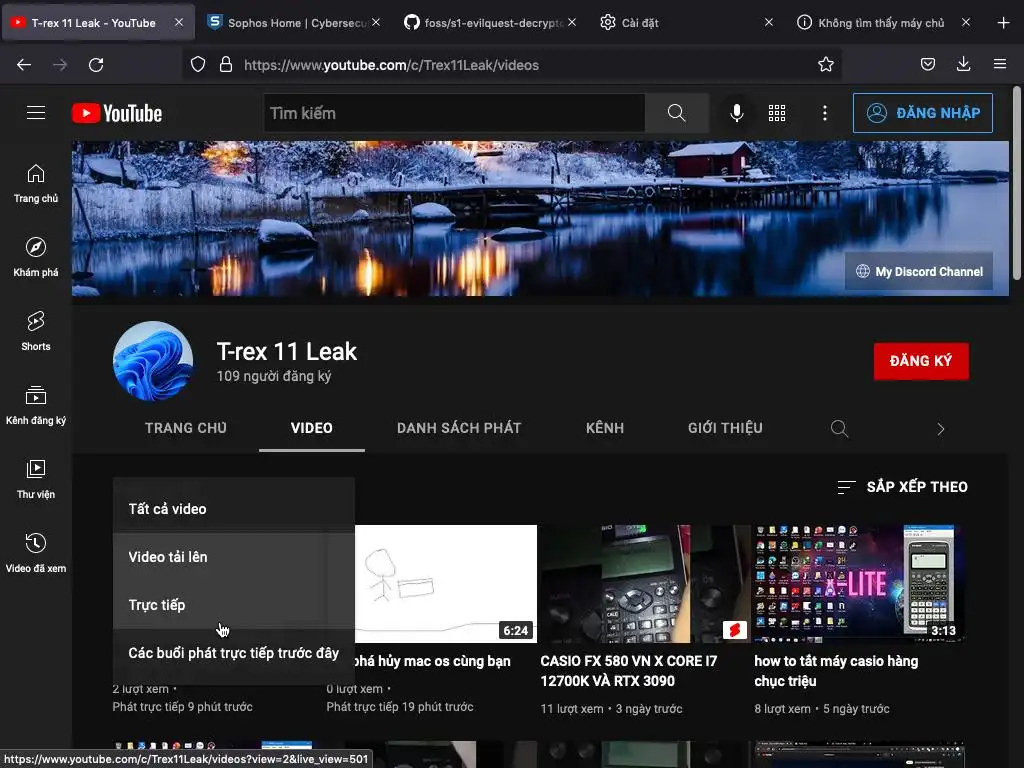The width and height of the screenshot is (1024, 768).
Task: Open the X-LITE desktop thumbnail 3:13
Action: pyautogui.click(x=859, y=583)
